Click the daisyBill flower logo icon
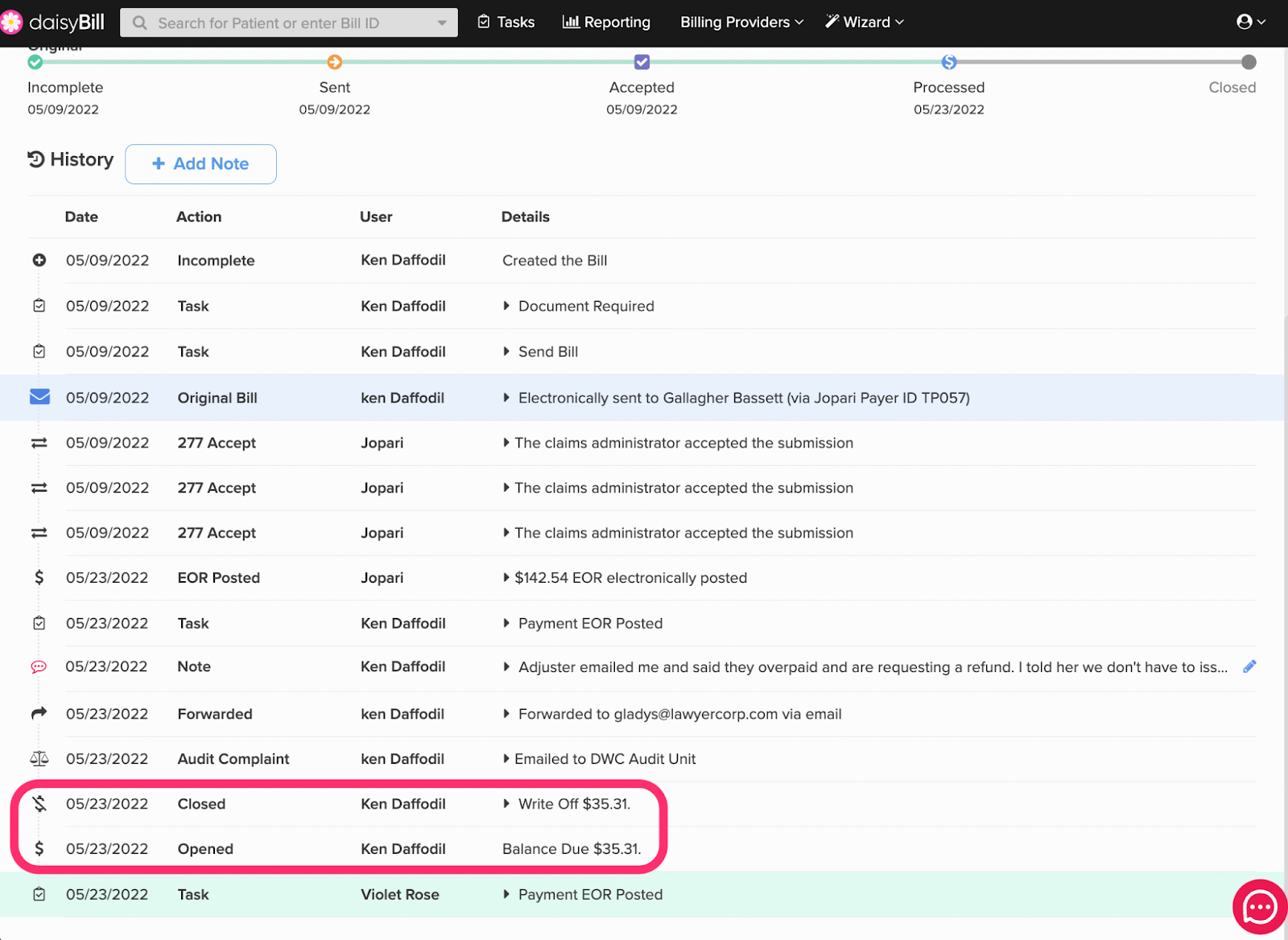 10,23
